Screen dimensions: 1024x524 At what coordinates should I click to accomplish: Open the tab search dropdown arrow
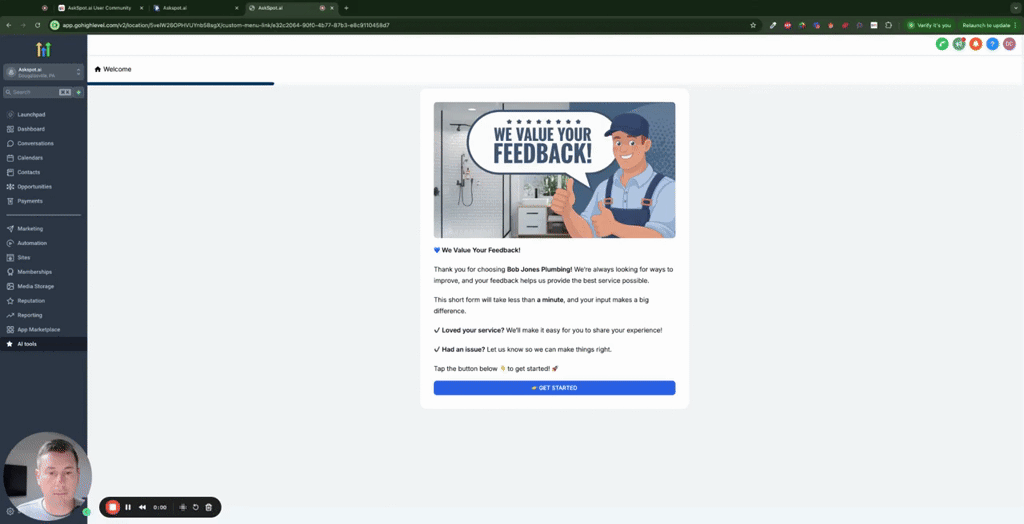(1016, 8)
